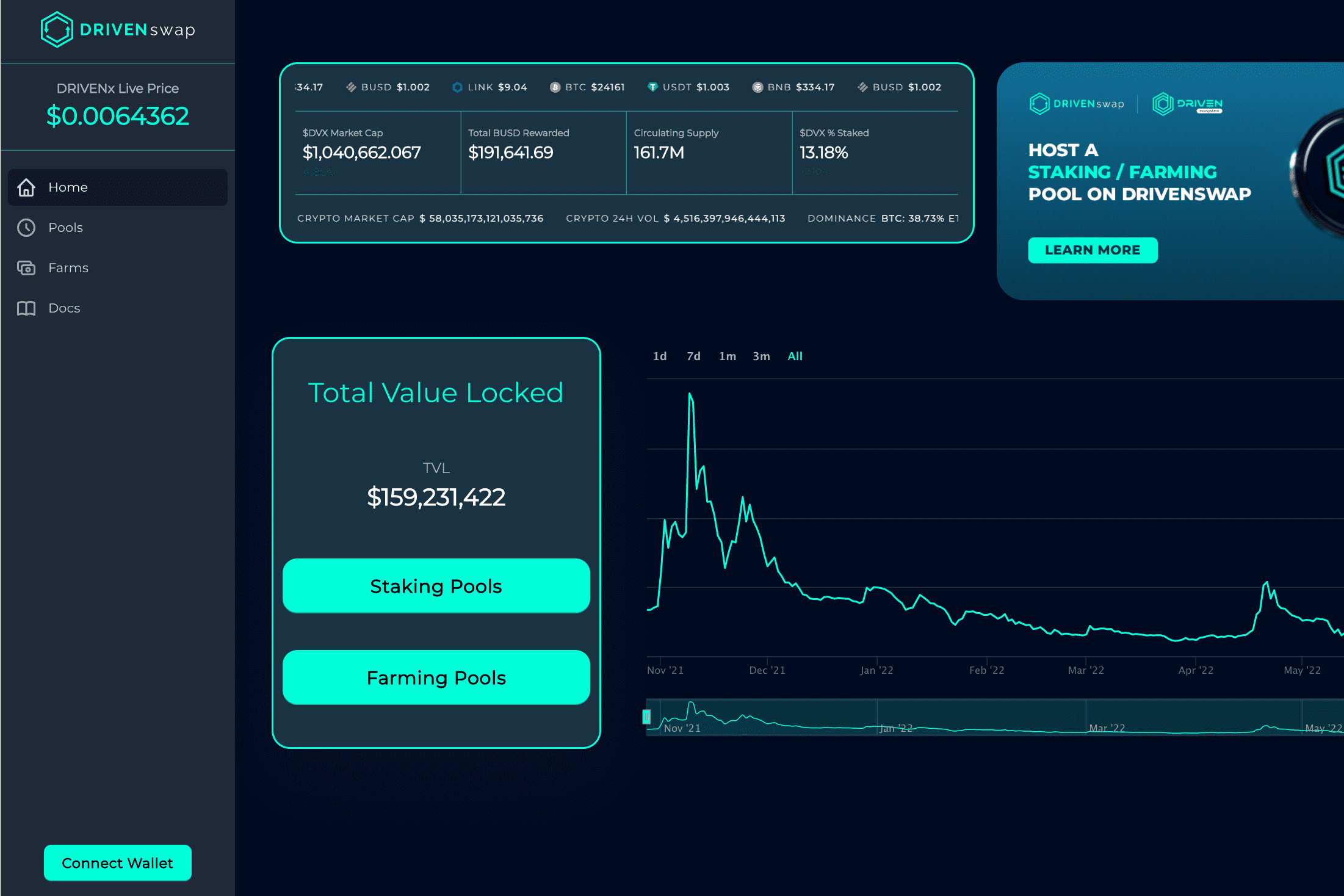
Task: Click the LINK $9.04 ticker price
Action: coord(513,87)
